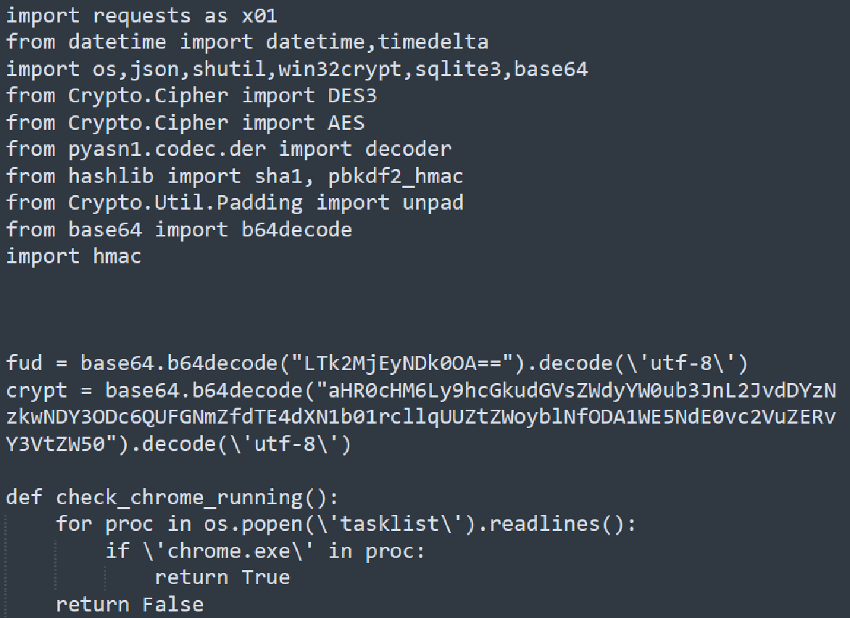The width and height of the screenshot is (850, 618).
Task: Place cursor on 'DES3' import
Action: (x=352, y=96)
